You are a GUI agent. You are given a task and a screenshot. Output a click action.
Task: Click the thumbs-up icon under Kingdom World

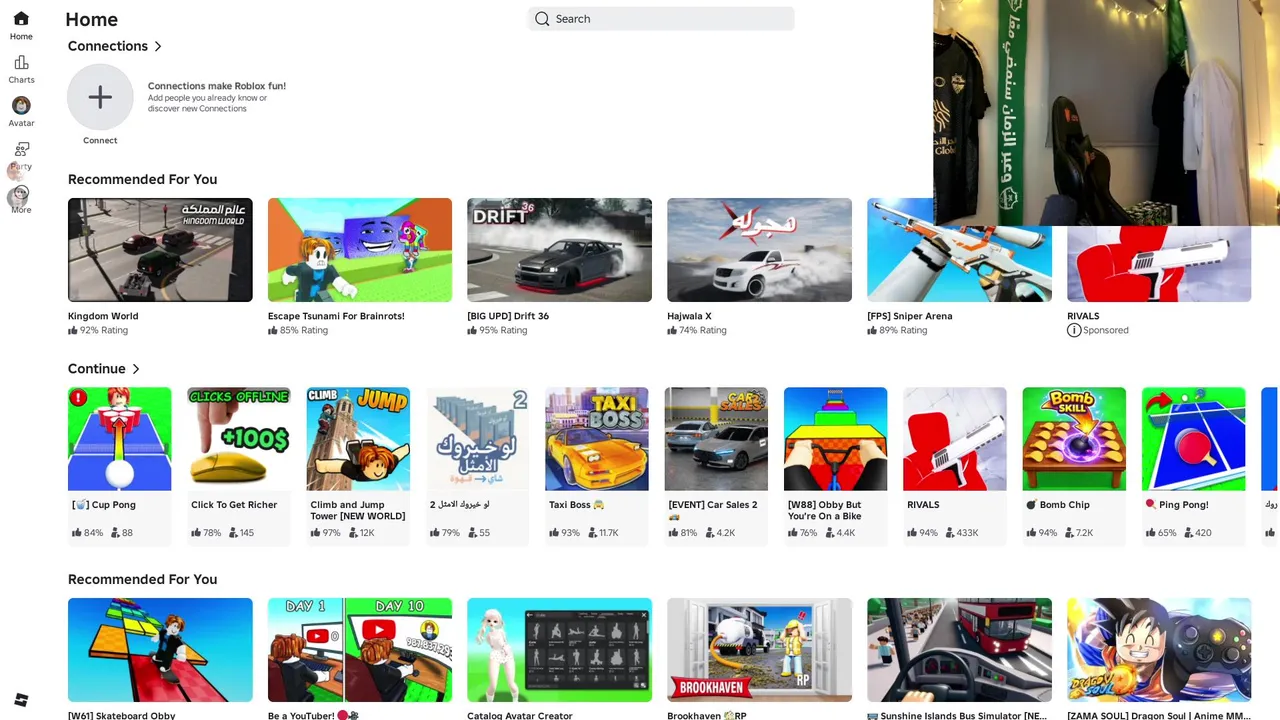(x=73, y=330)
